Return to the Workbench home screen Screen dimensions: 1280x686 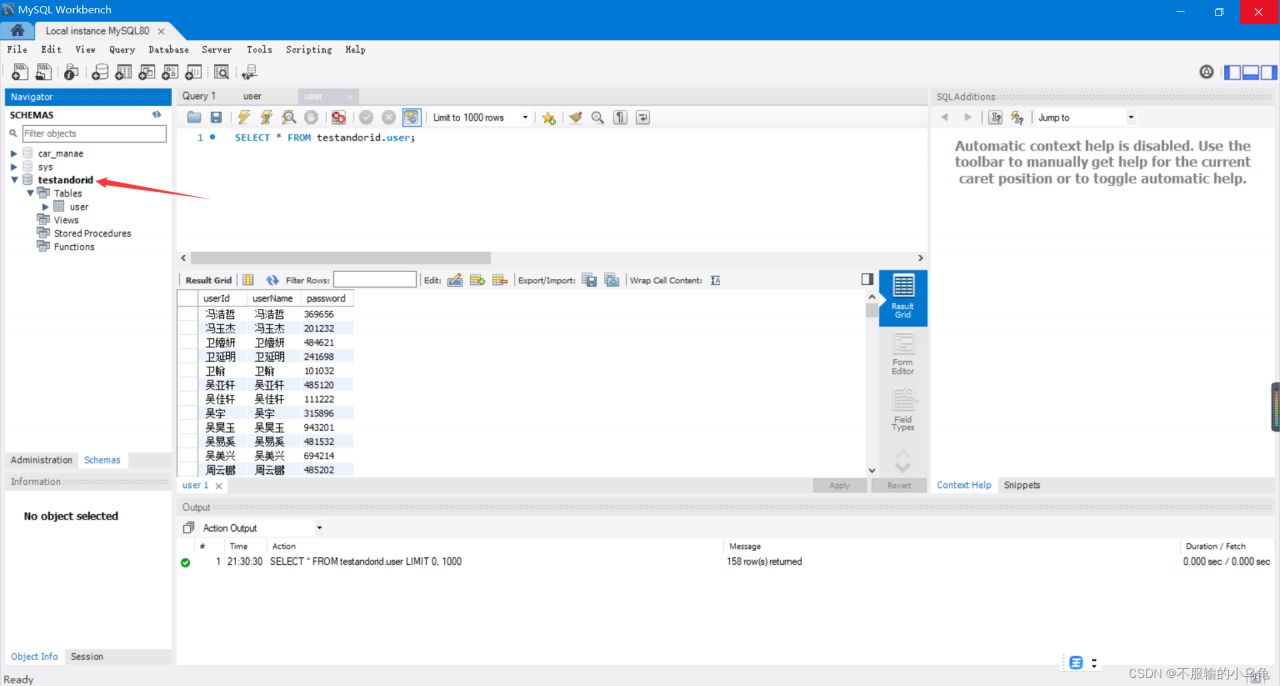[17, 31]
